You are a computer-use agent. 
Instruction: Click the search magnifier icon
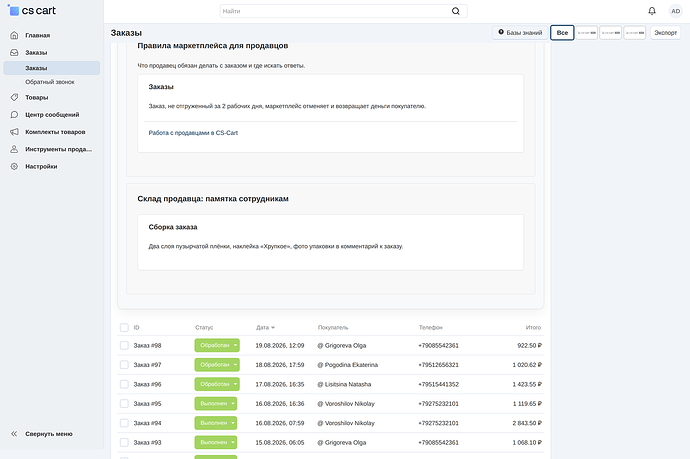click(x=455, y=11)
